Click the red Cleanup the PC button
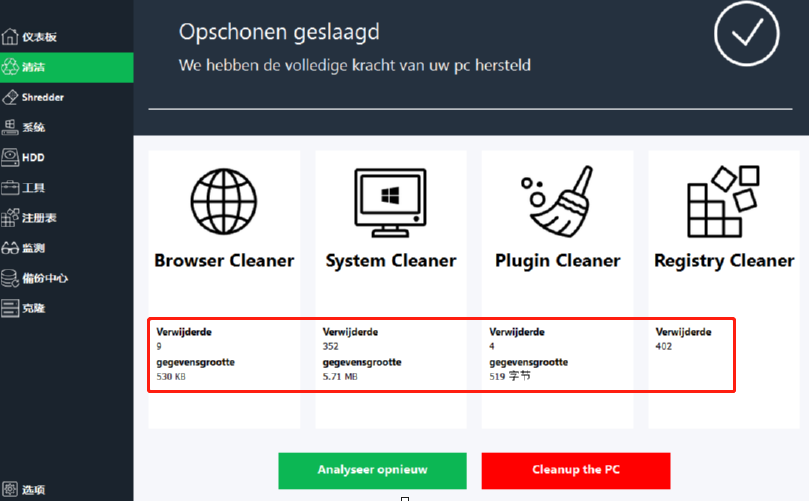This screenshot has width=809, height=501. click(575, 469)
